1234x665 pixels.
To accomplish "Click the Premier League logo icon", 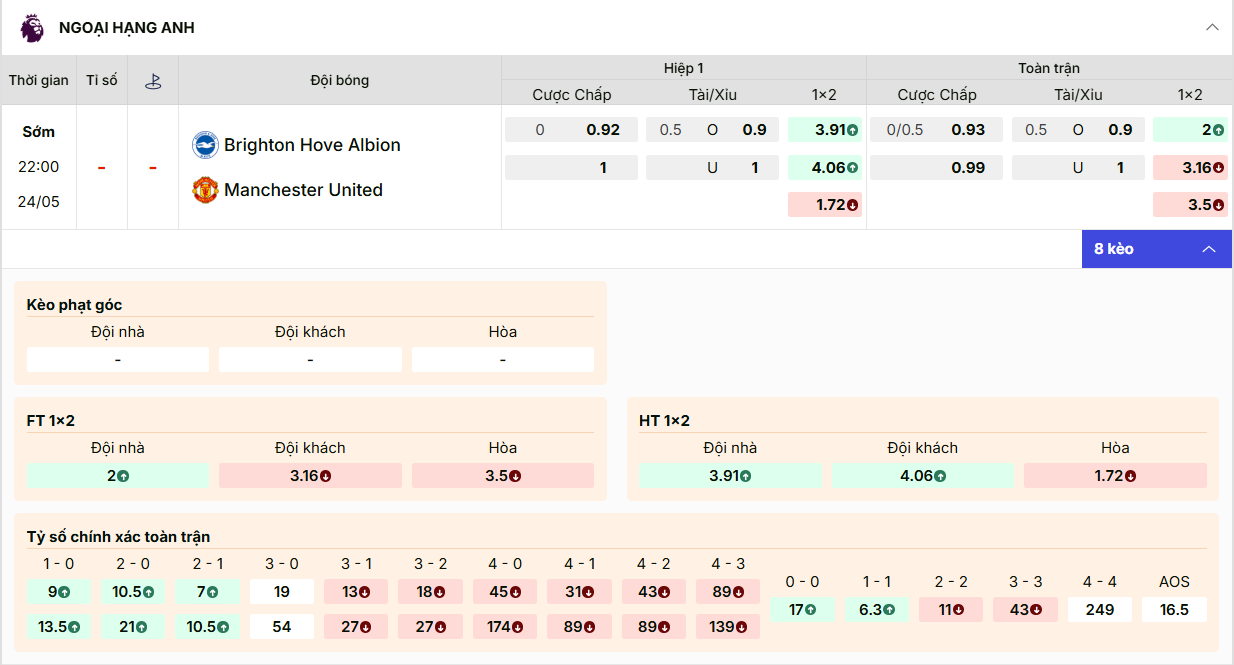I will coord(32,28).
